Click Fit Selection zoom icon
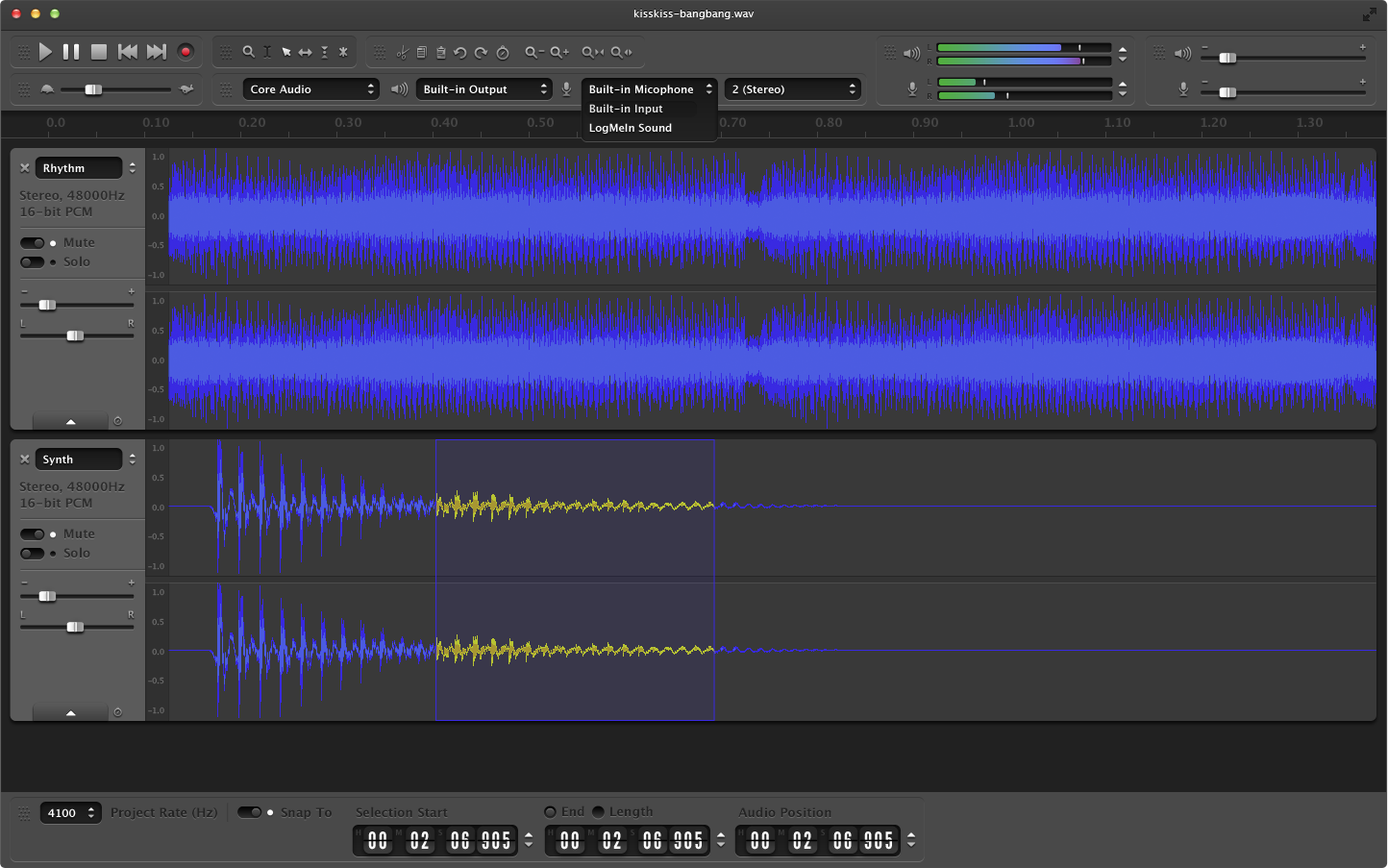1388x868 pixels. coord(593,52)
